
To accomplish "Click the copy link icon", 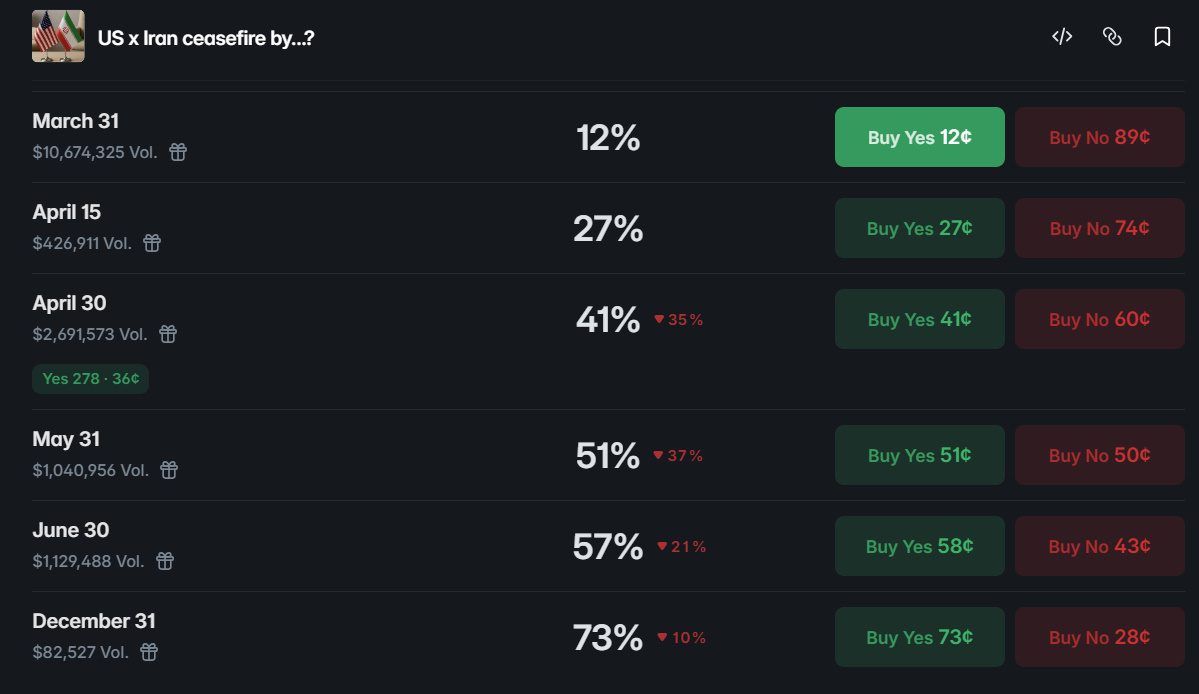I will (1112, 37).
